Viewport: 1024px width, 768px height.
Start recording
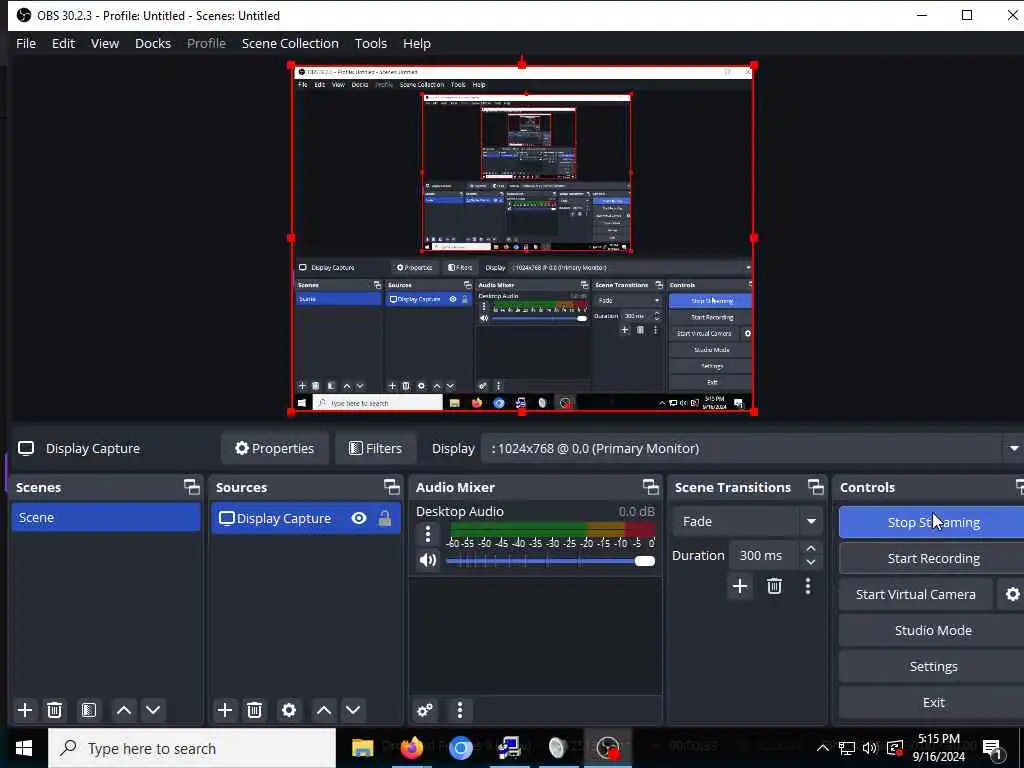click(x=933, y=558)
